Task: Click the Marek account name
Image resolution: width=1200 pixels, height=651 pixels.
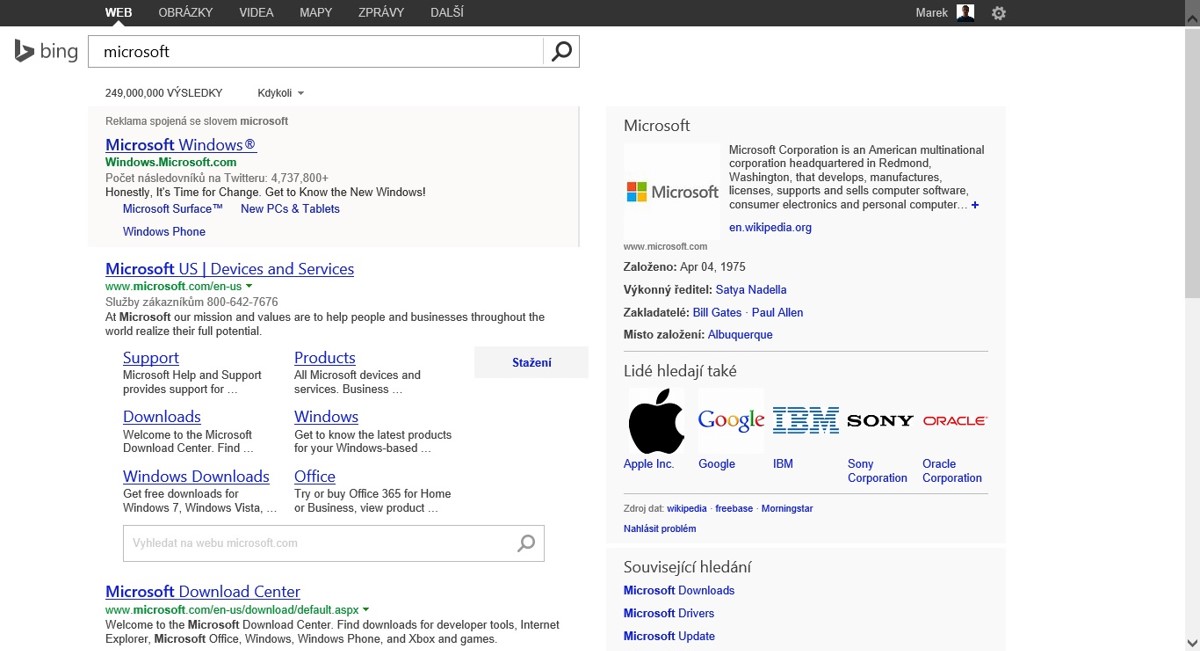Action: coord(932,13)
